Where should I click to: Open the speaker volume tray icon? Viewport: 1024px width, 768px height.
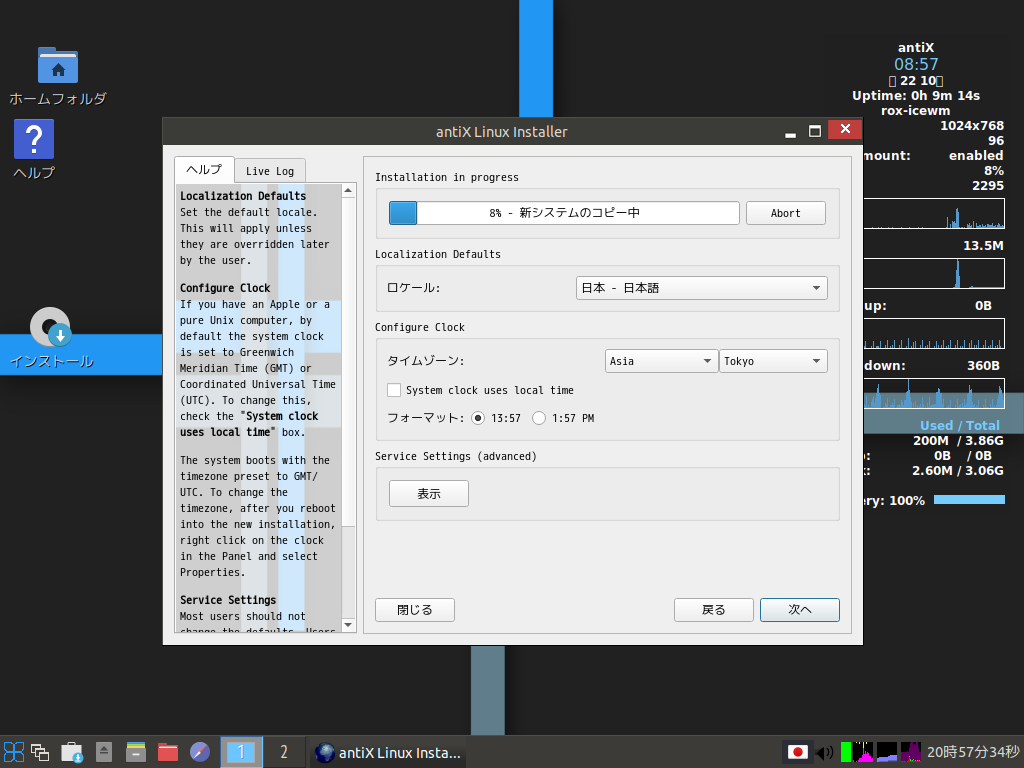tap(825, 753)
